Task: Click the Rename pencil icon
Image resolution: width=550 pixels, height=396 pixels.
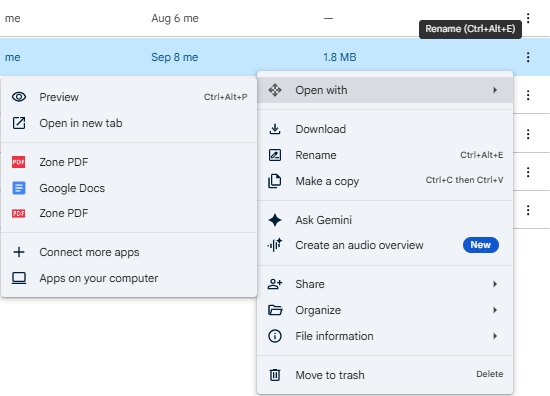Action: (275, 155)
